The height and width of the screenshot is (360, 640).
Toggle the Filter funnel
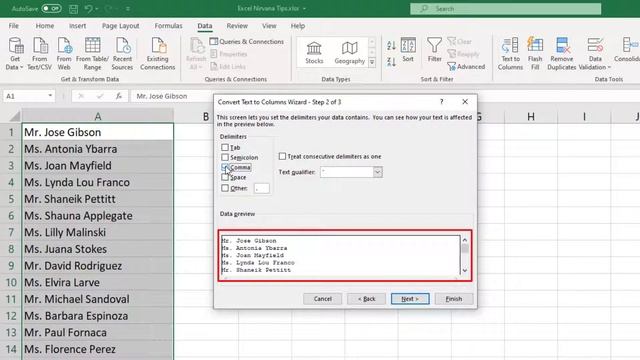pyautogui.click(x=434, y=50)
